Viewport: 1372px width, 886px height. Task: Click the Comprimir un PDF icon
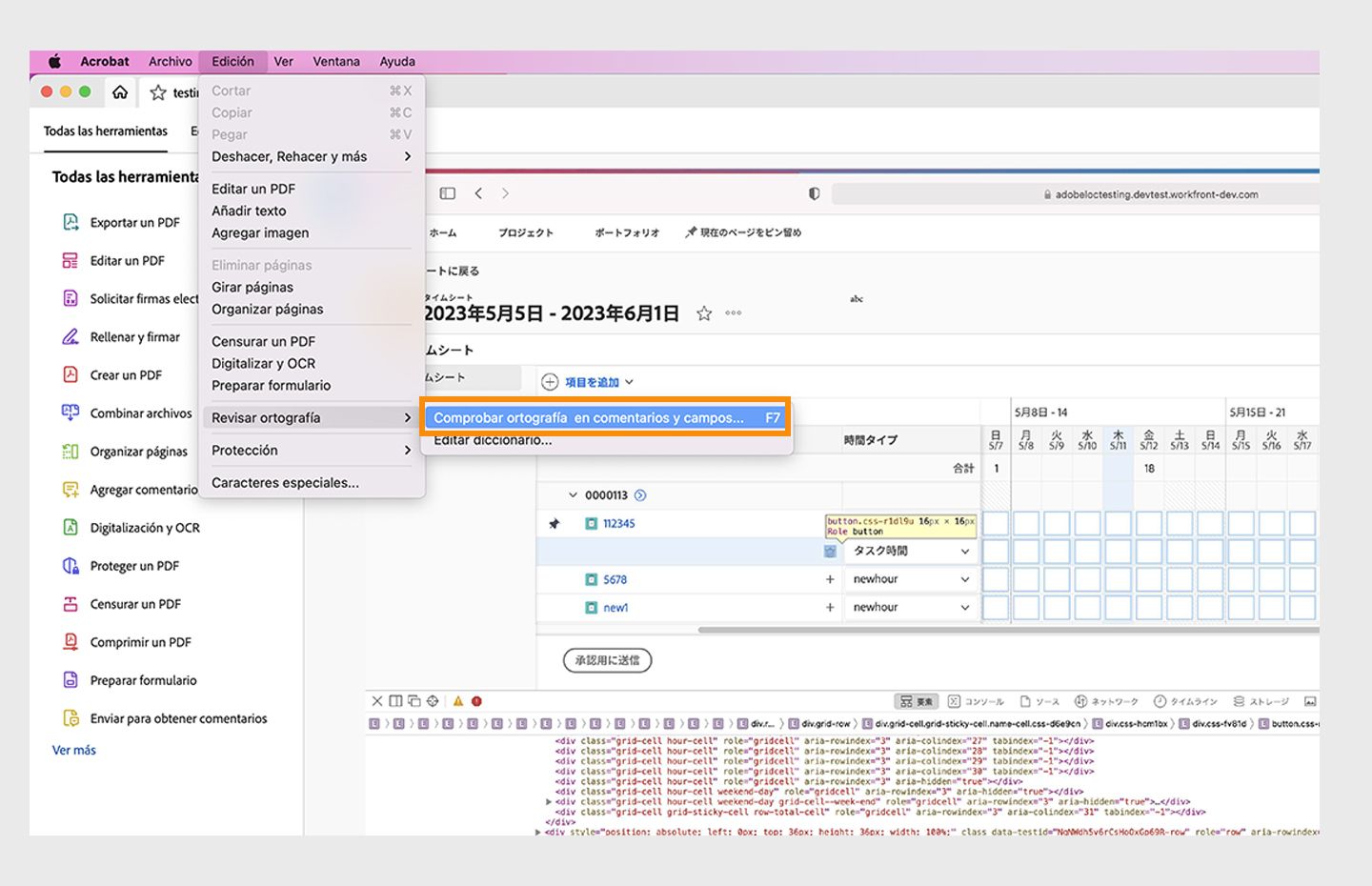[71, 642]
